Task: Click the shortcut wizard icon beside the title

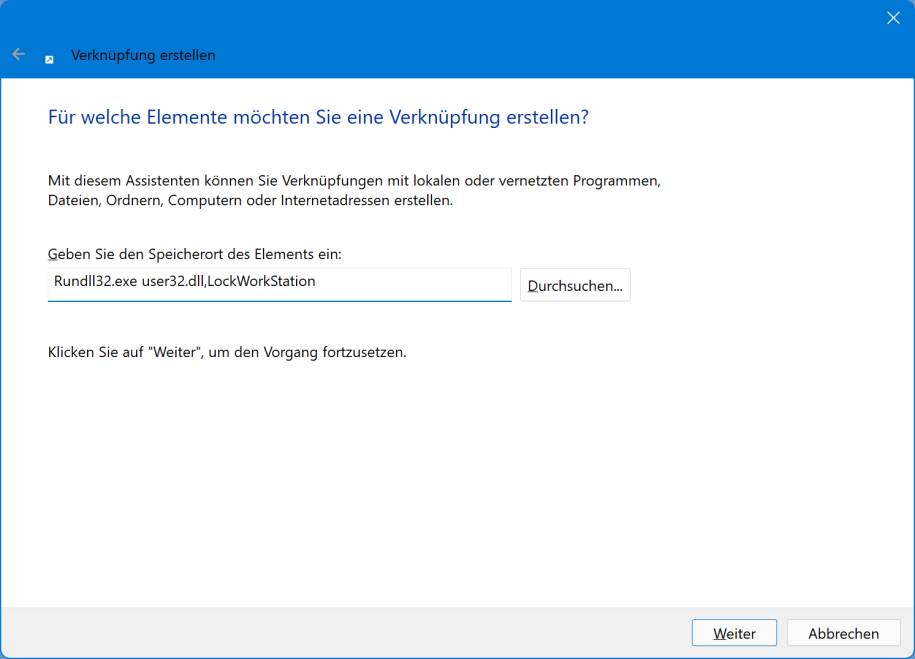Action: (x=49, y=58)
